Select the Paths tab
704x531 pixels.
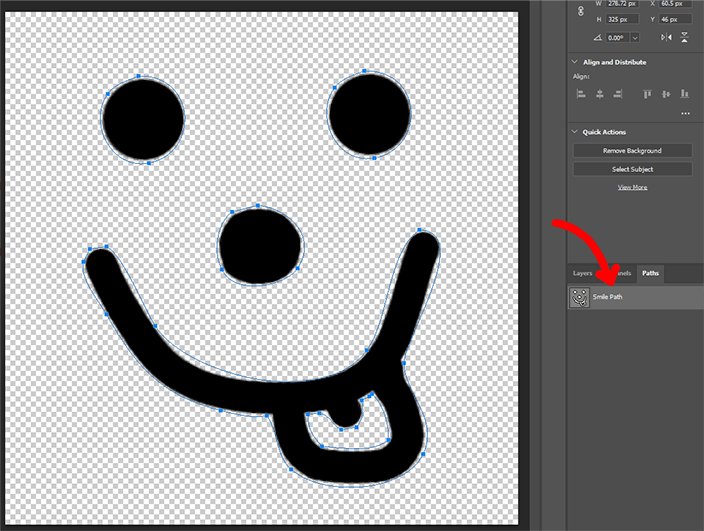click(x=650, y=273)
